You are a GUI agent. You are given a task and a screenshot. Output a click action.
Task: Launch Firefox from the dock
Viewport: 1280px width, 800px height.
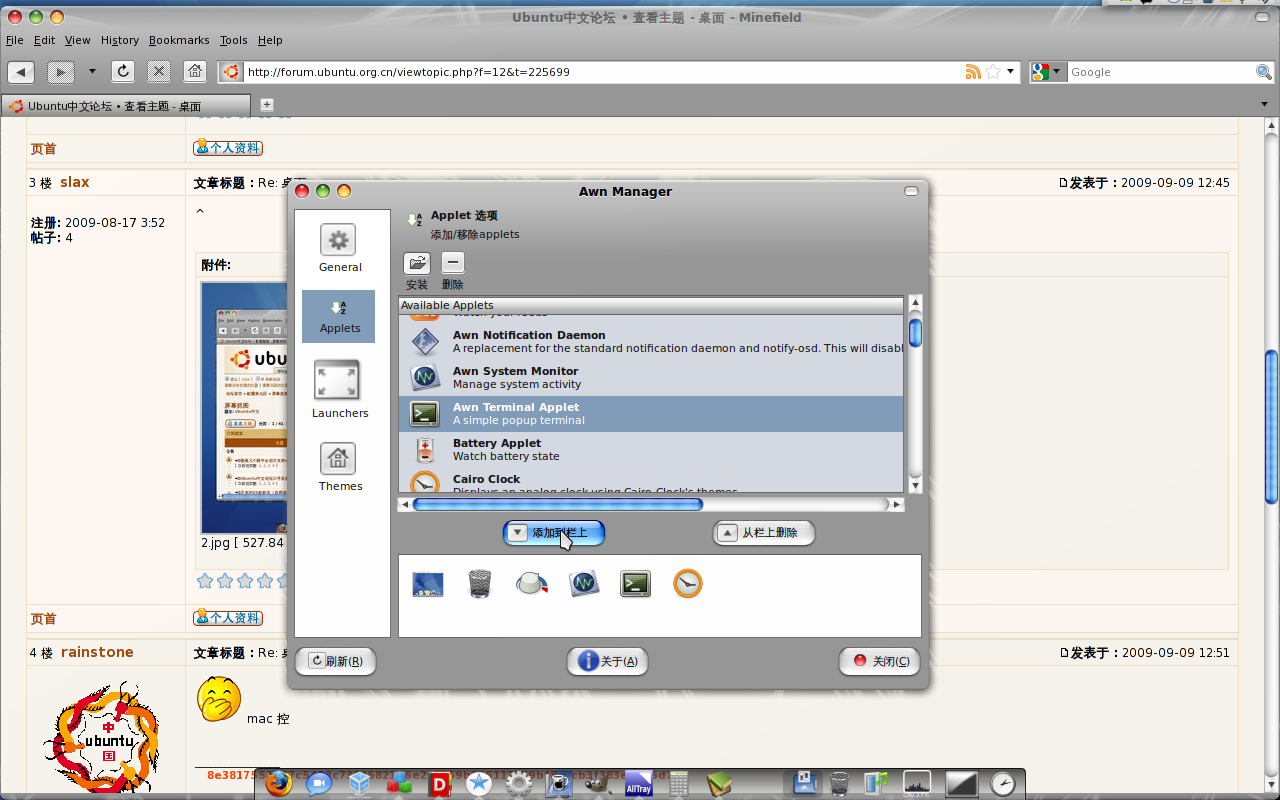click(x=279, y=782)
